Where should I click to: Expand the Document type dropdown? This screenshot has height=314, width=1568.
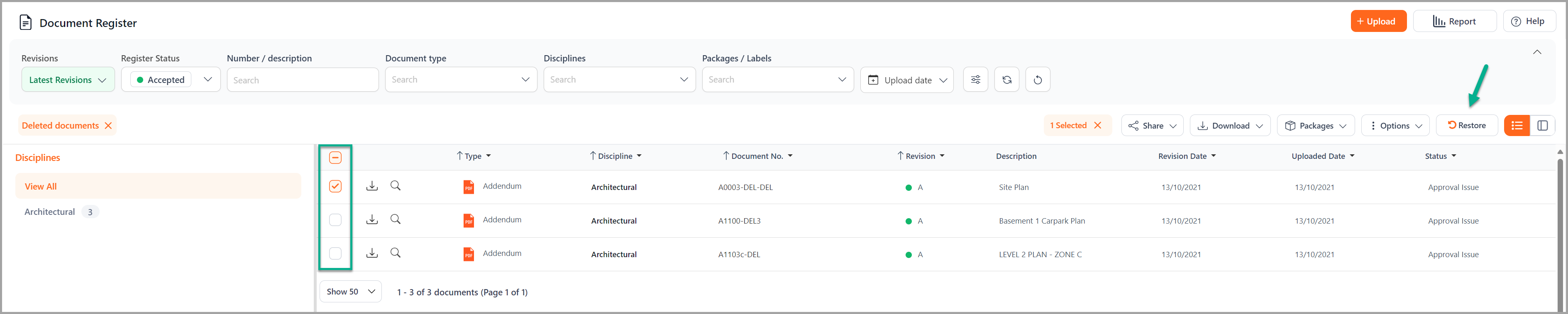(x=461, y=80)
